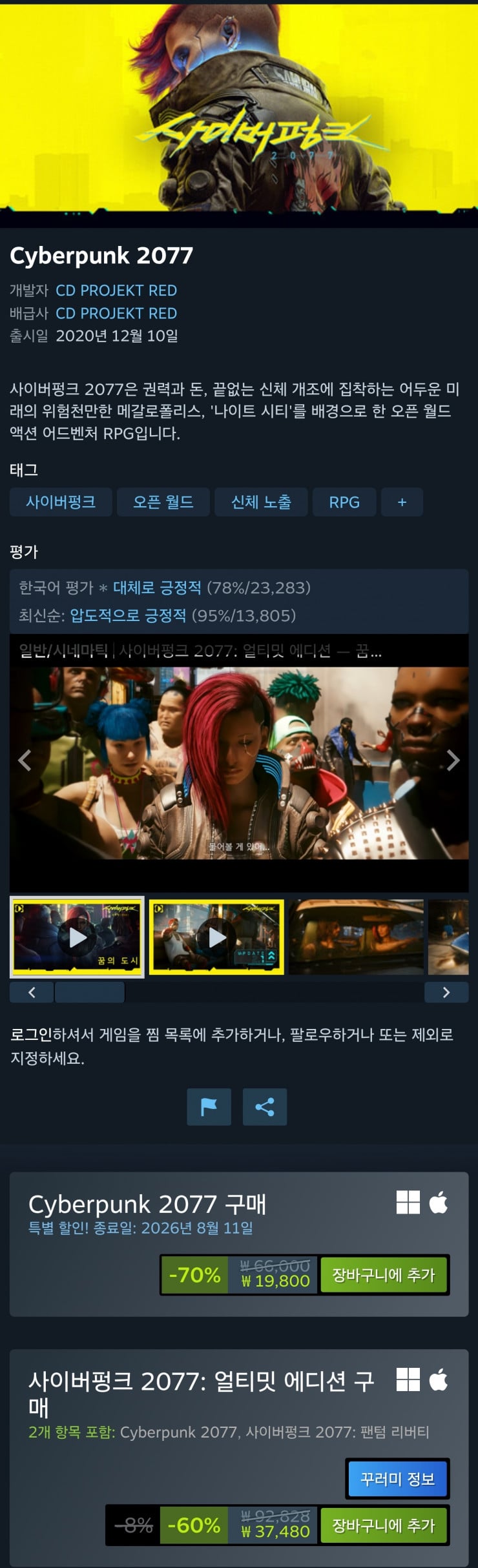
Task: Select the 신체 노출 tag
Action: pos(261,502)
